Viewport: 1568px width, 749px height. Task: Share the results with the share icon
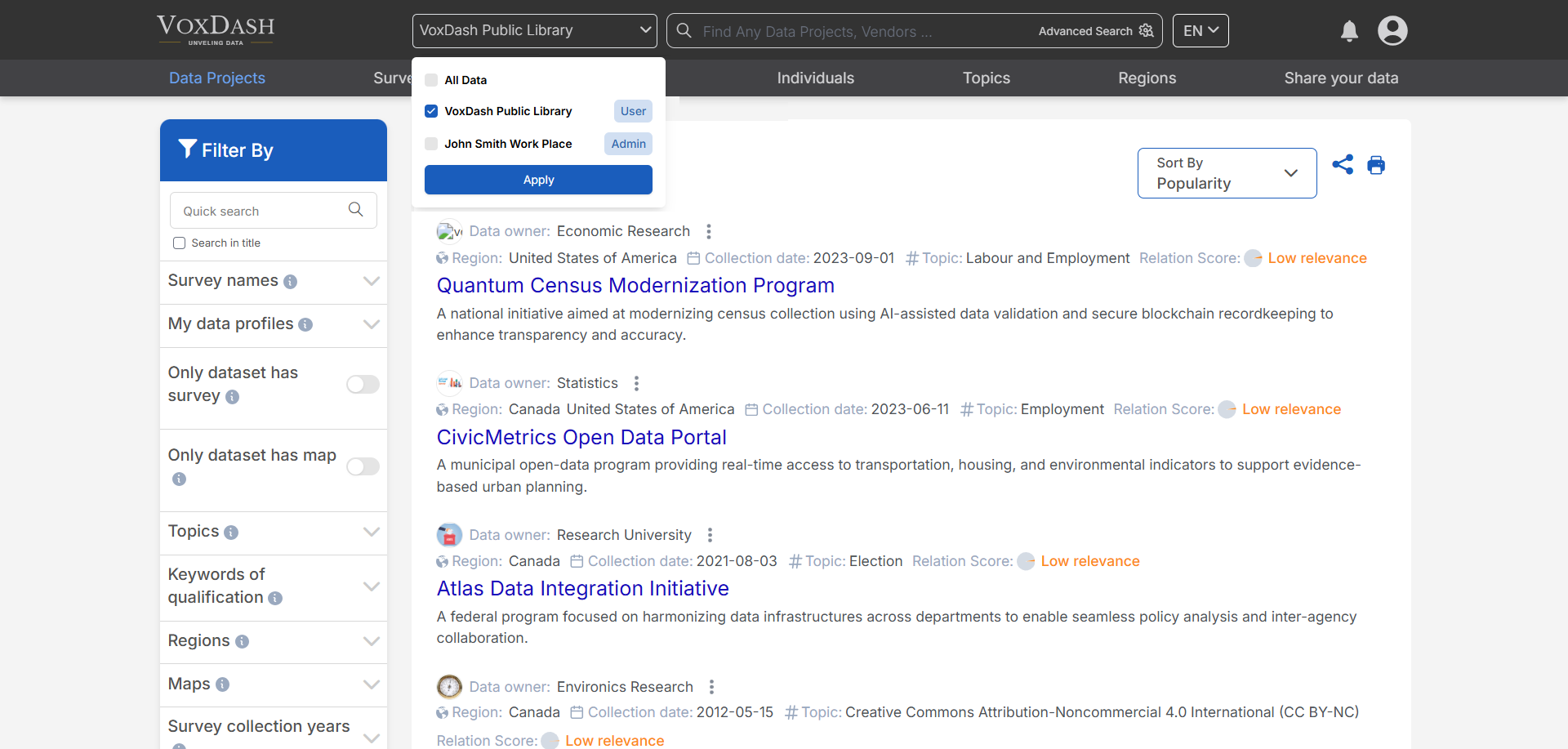[1343, 165]
